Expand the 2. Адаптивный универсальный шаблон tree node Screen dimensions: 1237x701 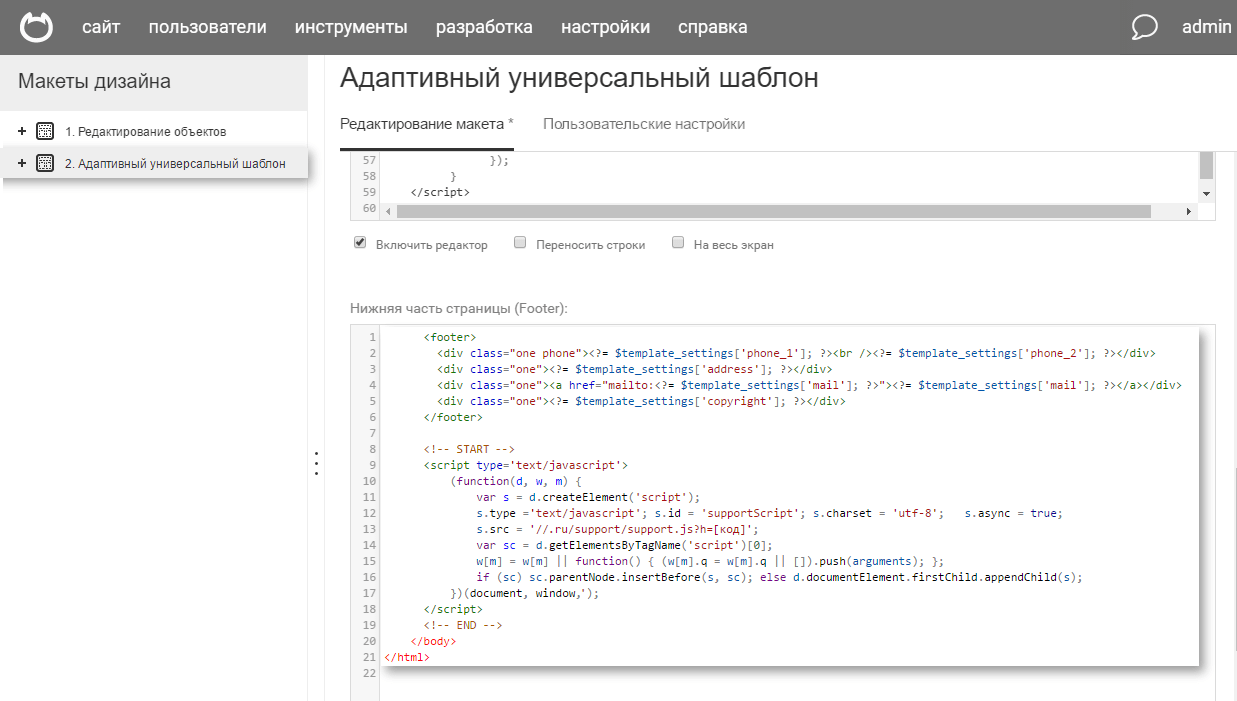[x=22, y=163]
